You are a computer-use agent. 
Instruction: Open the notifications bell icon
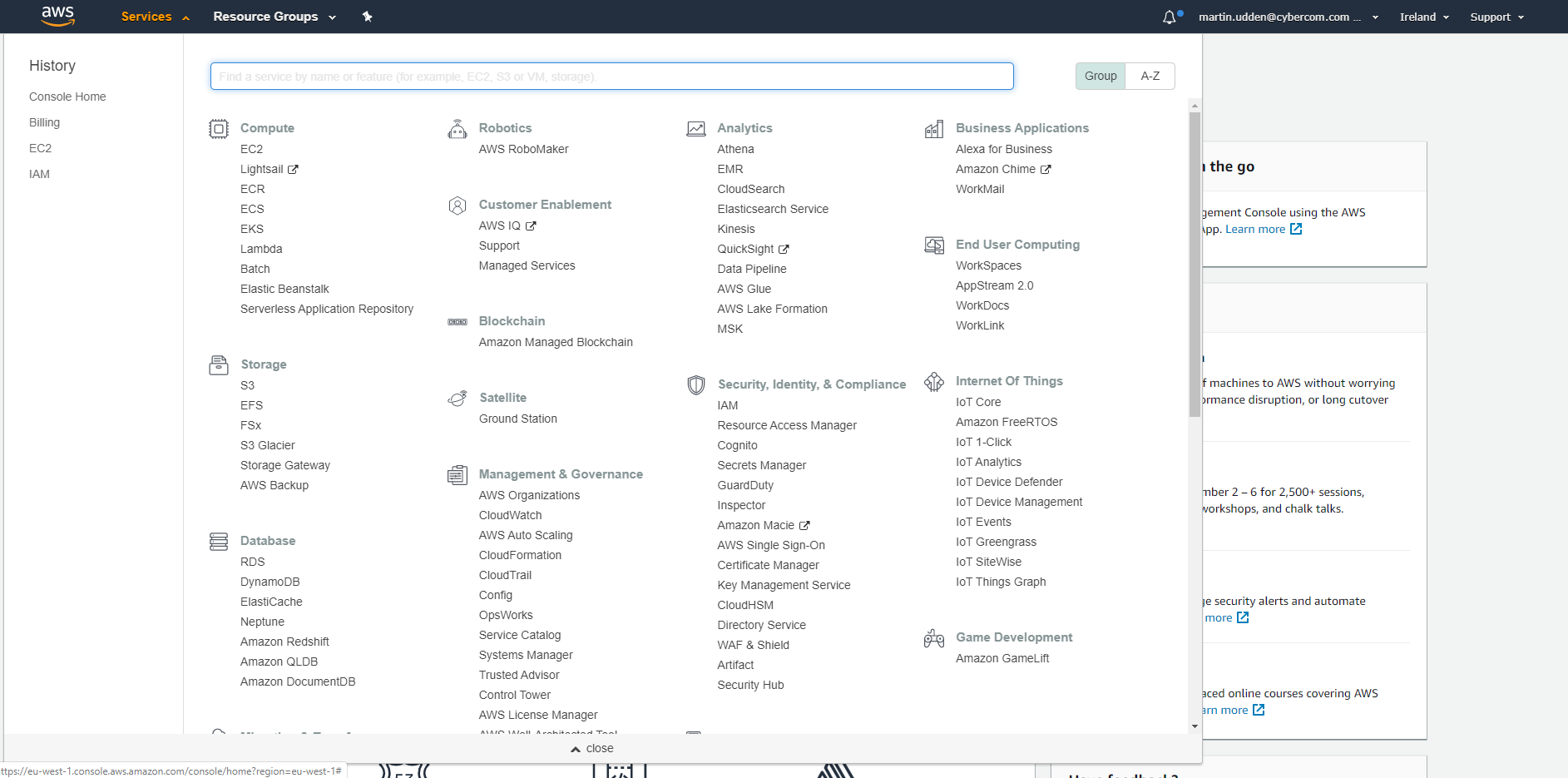point(1170,17)
